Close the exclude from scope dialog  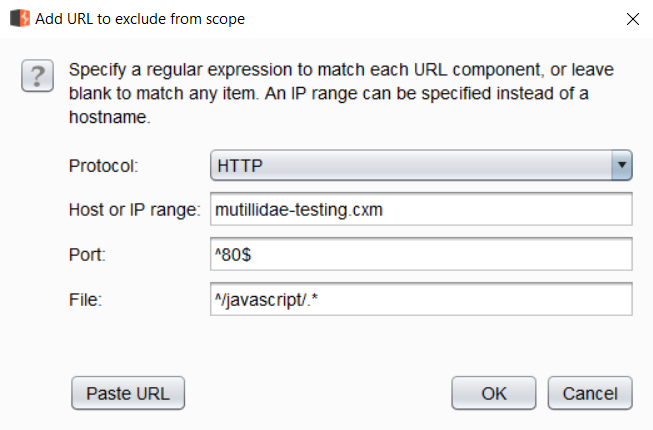click(x=630, y=18)
